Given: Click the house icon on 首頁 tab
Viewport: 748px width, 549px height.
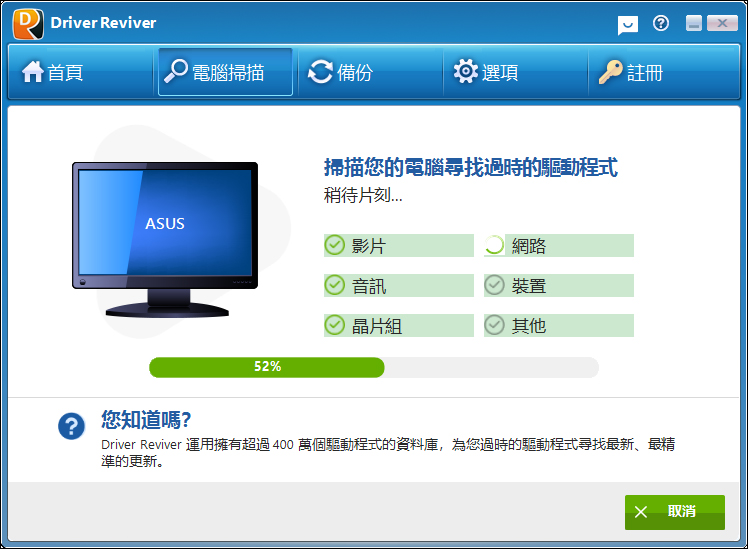Looking at the screenshot, I should tap(32, 72).
